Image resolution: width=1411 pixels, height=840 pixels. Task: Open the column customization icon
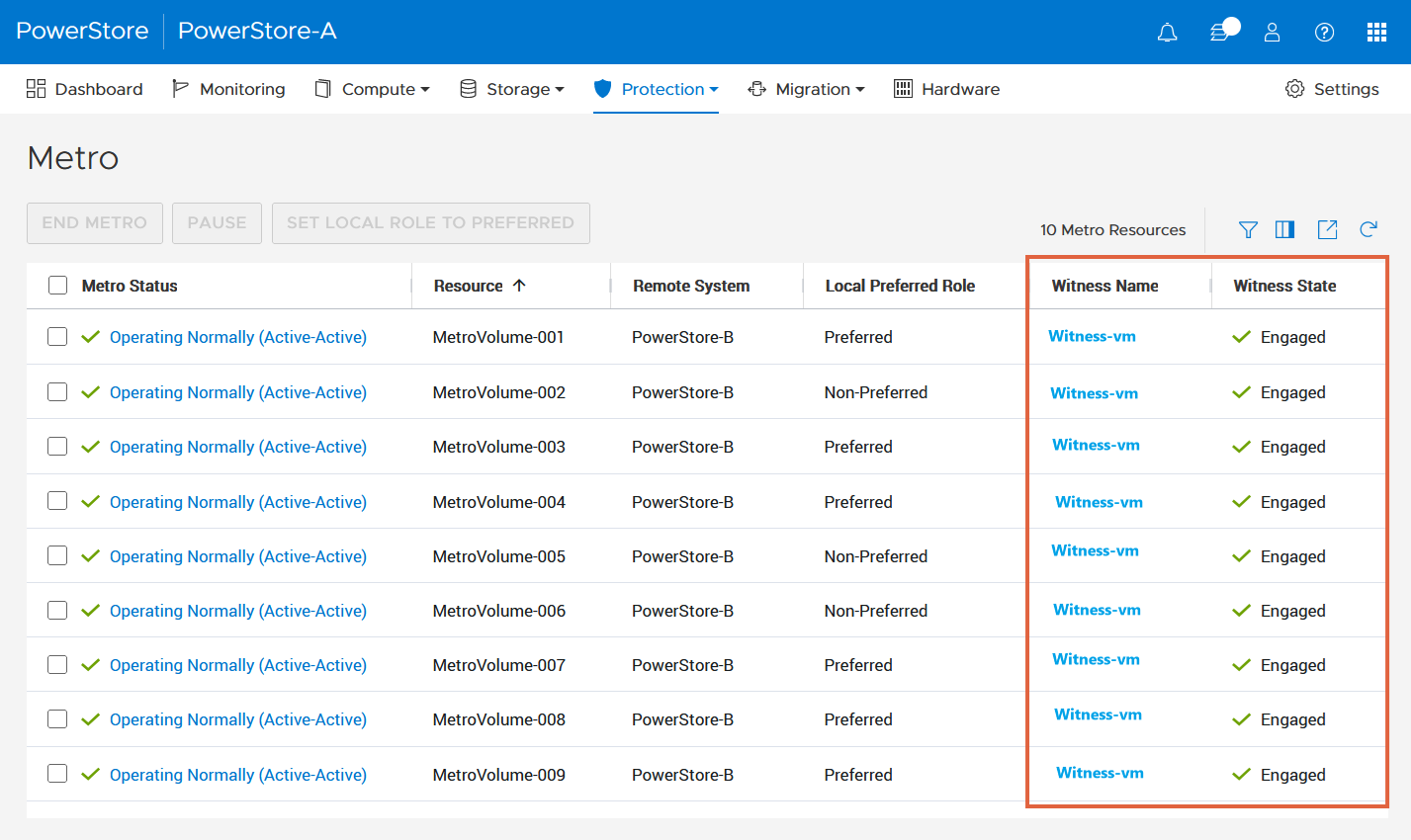1284,229
